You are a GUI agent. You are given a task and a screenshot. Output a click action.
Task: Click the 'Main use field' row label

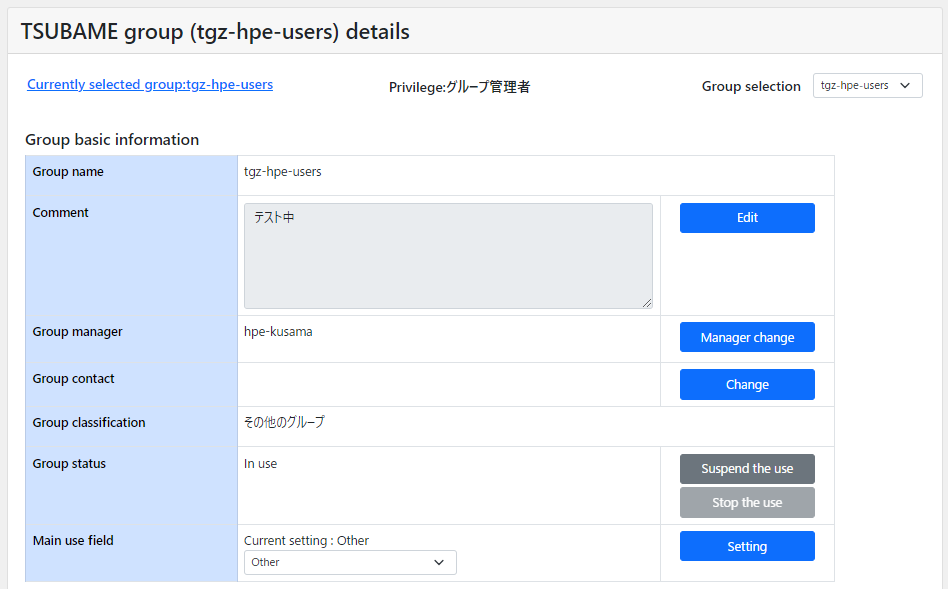click(73, 541)
